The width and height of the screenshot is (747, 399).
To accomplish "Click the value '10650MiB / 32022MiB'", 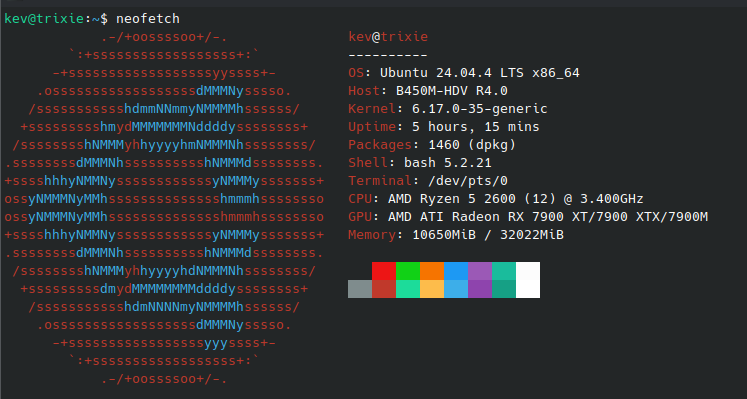I will click(x=488, y=235).
